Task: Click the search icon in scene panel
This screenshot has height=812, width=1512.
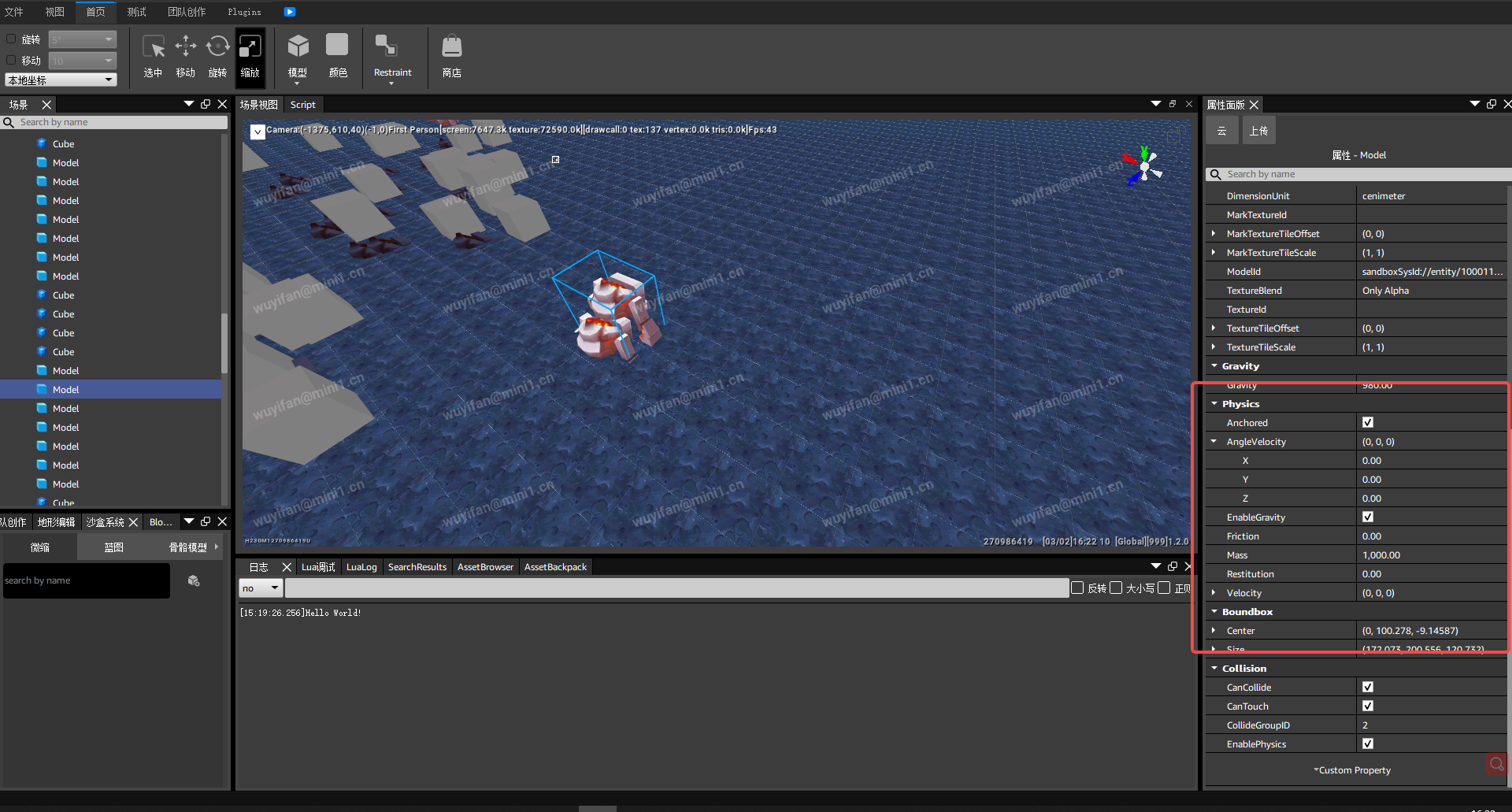Action: pyautogui.click(x=9, y=122)
